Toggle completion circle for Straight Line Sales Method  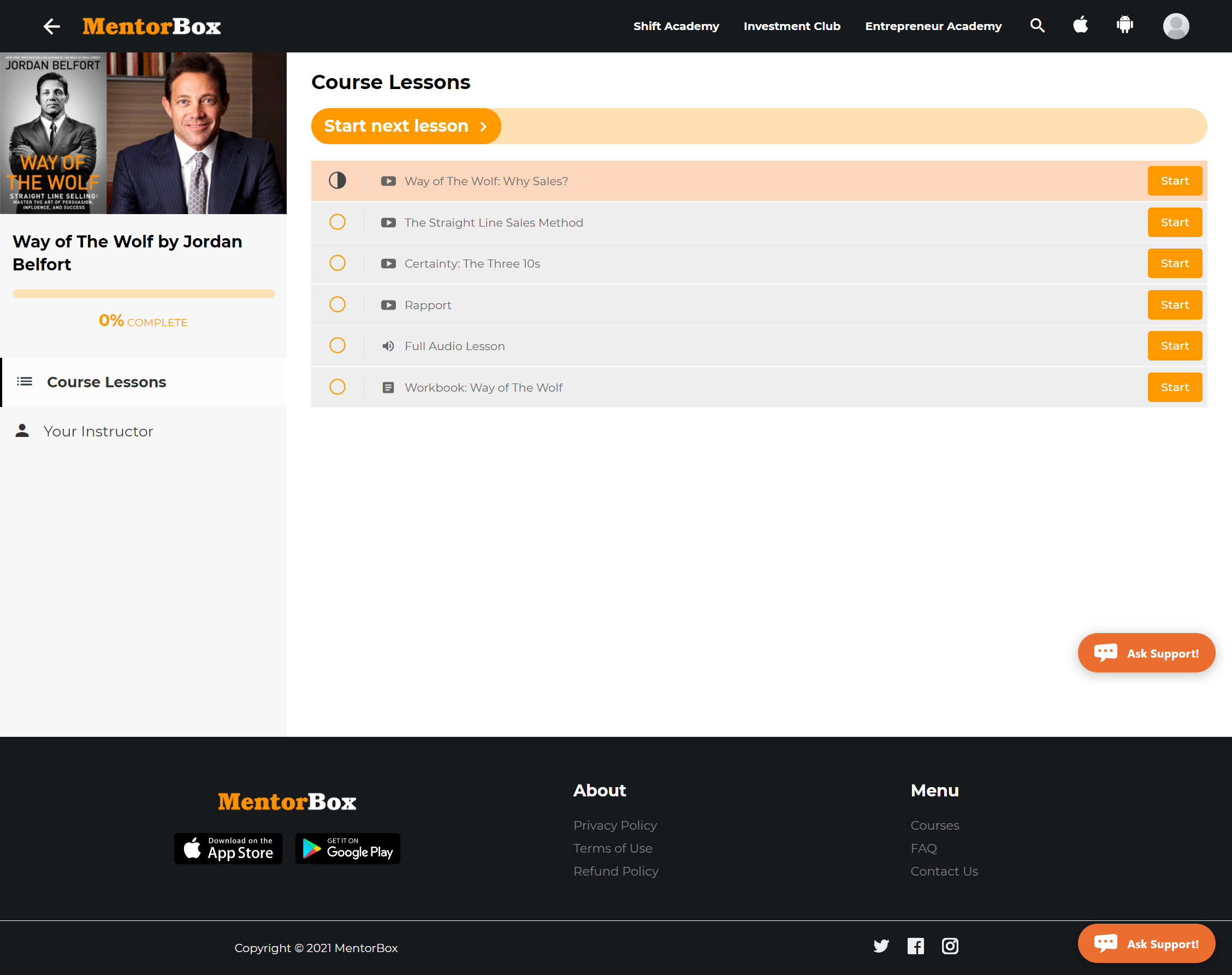point(337,221)
